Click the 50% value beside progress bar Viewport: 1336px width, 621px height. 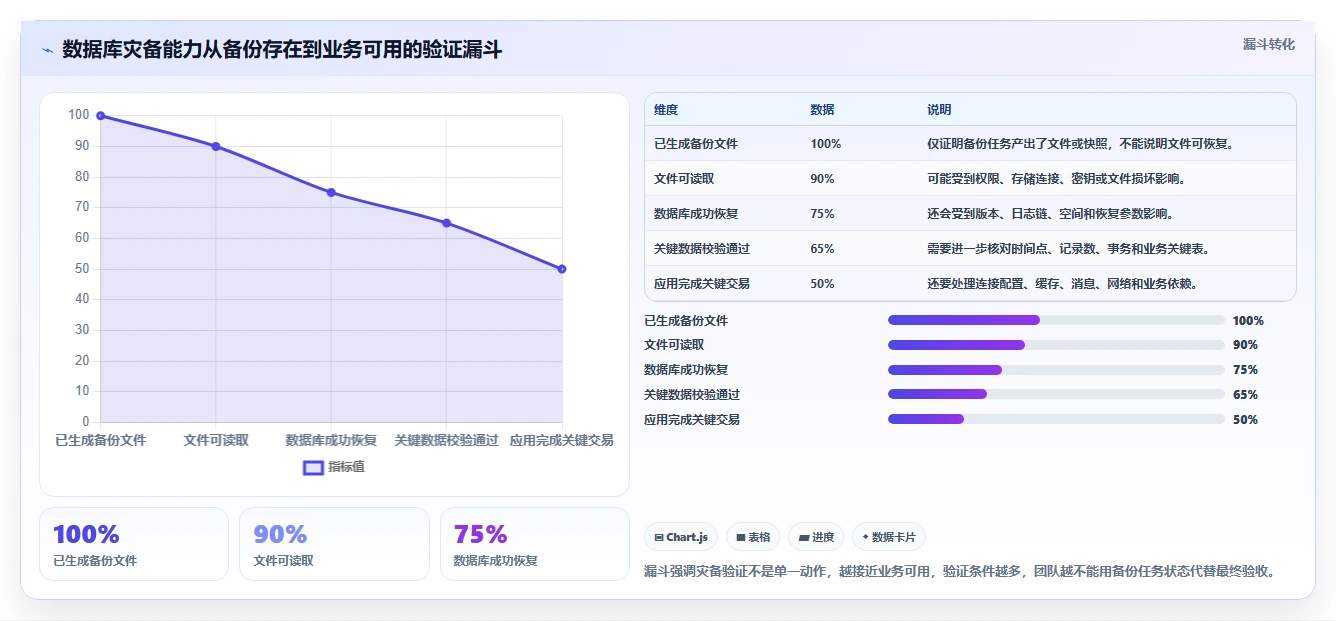point(1245,420)
